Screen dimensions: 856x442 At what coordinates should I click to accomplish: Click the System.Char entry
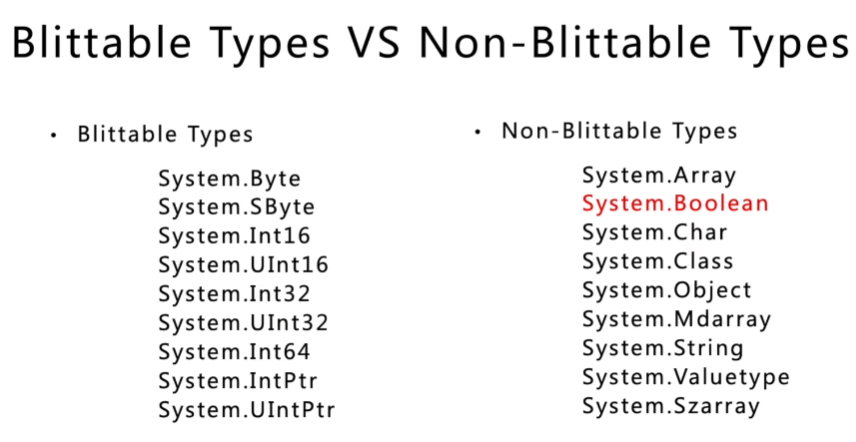(654, 233)
